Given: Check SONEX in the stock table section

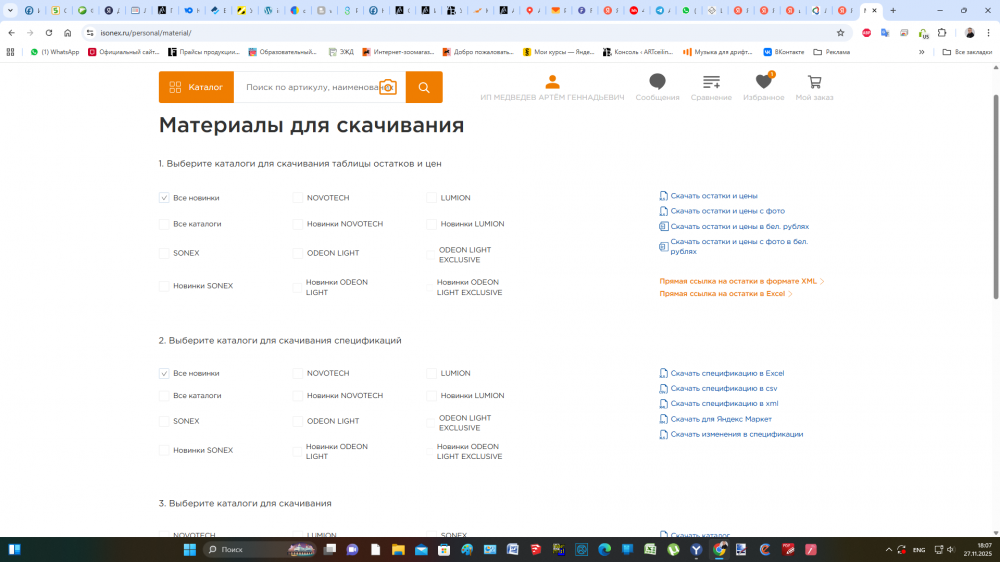Looking at the screenshot, I should [x=164, y=253].
